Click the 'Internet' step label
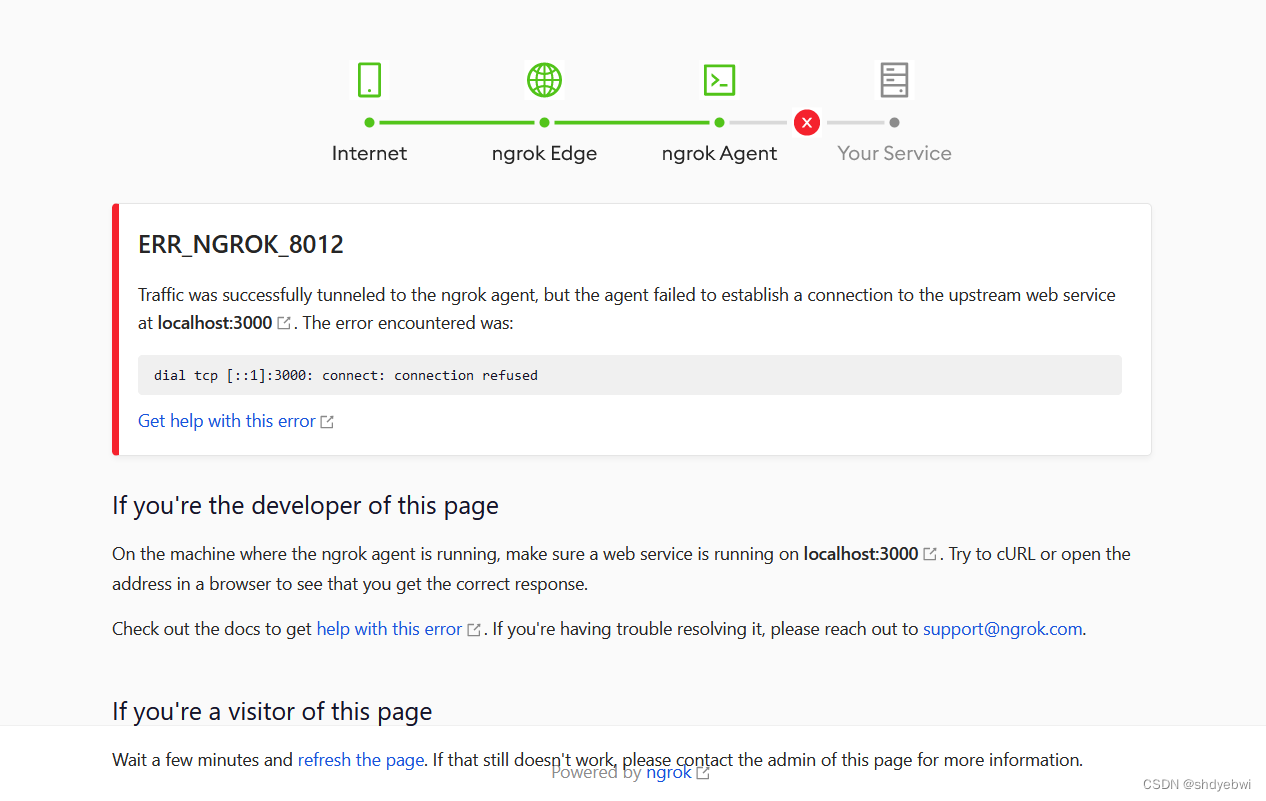The width and height of the screenshot is (1266, 801). [370, 153]
